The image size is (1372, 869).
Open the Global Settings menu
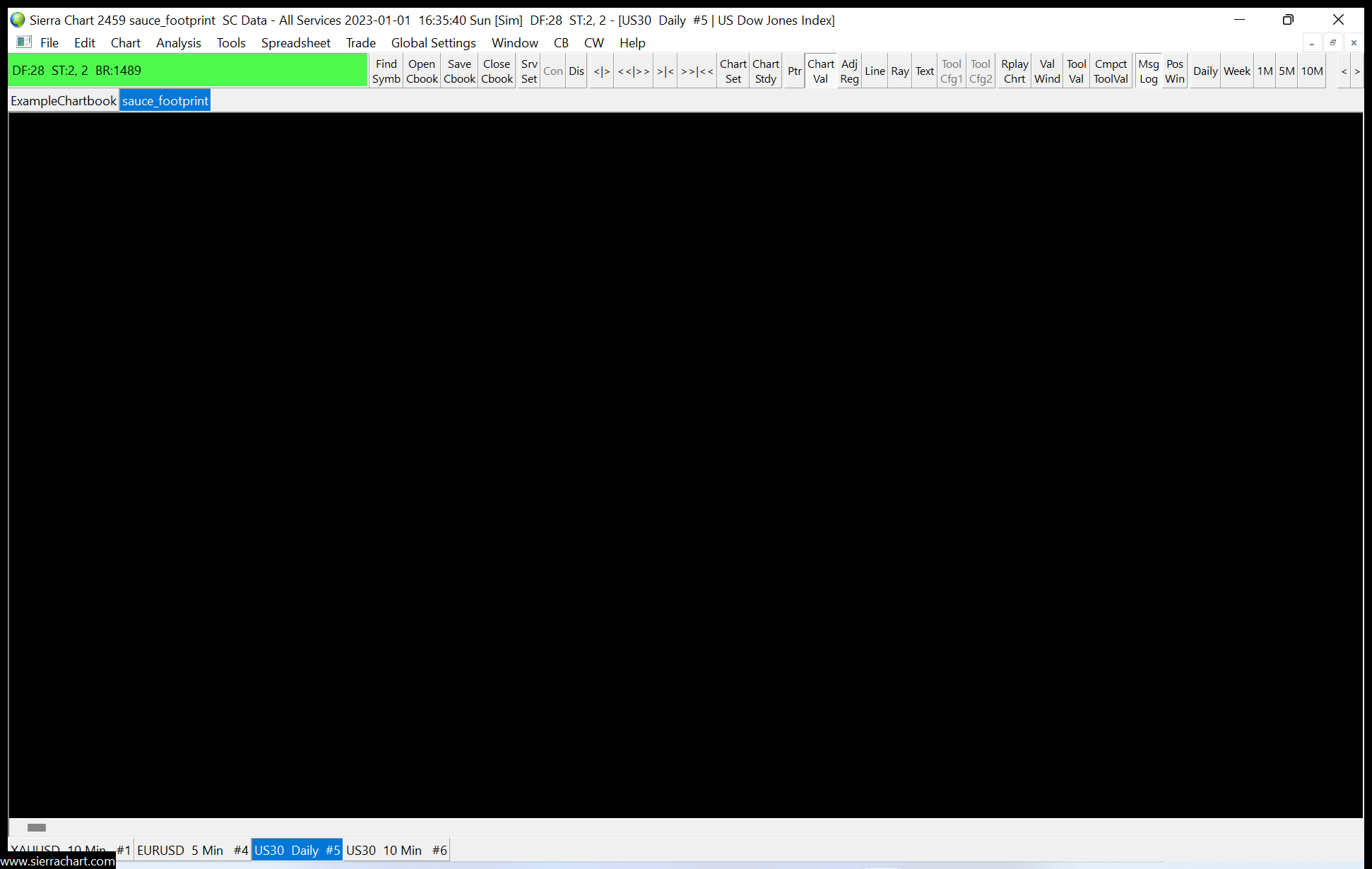tap(433, 43)
